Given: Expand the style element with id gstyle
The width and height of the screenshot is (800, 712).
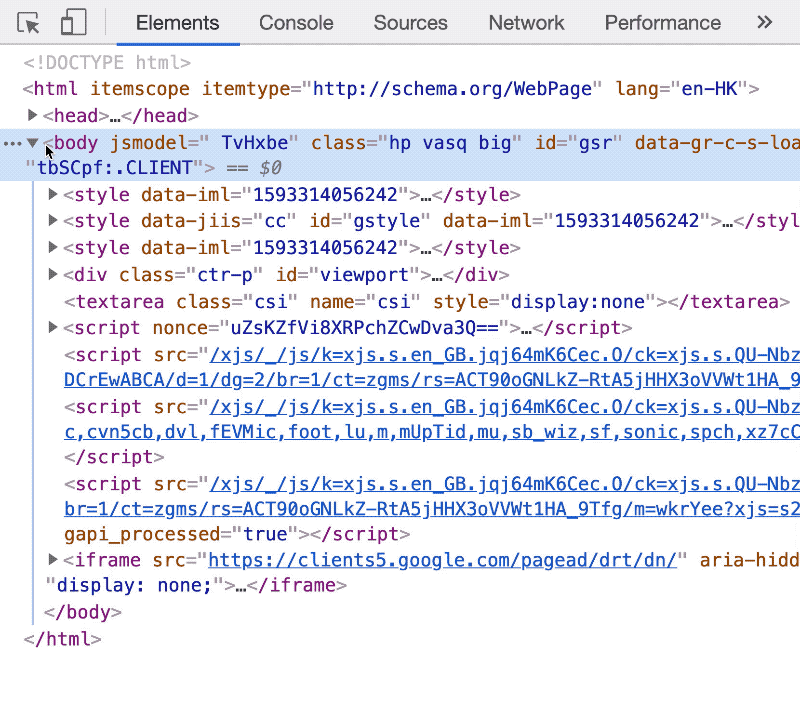Looking at the screenshot, I should click(53, 221).
